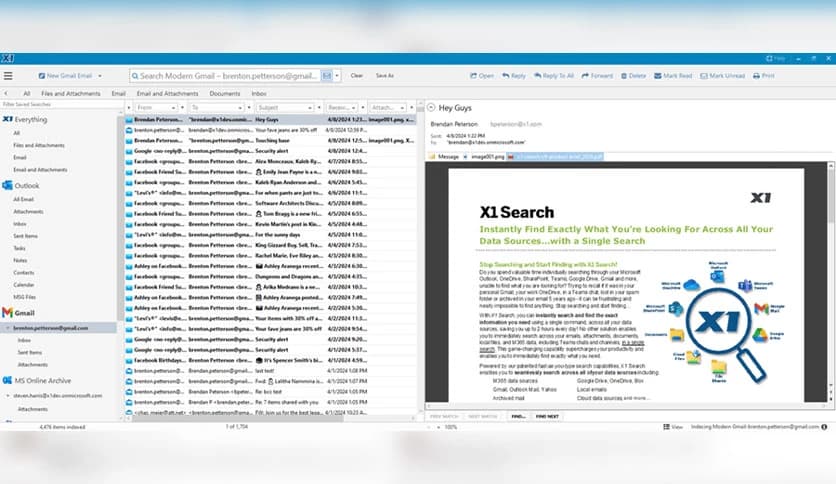
Task: Click the Reply arrow icon
Action: point(505,76)
